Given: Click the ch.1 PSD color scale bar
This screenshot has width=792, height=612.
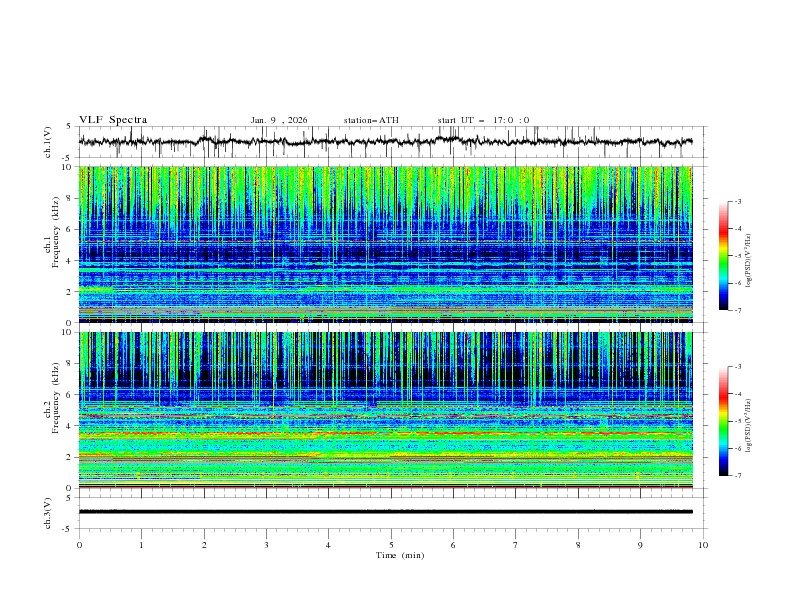Looking at the screenshot, I should (x=723, y=256).
